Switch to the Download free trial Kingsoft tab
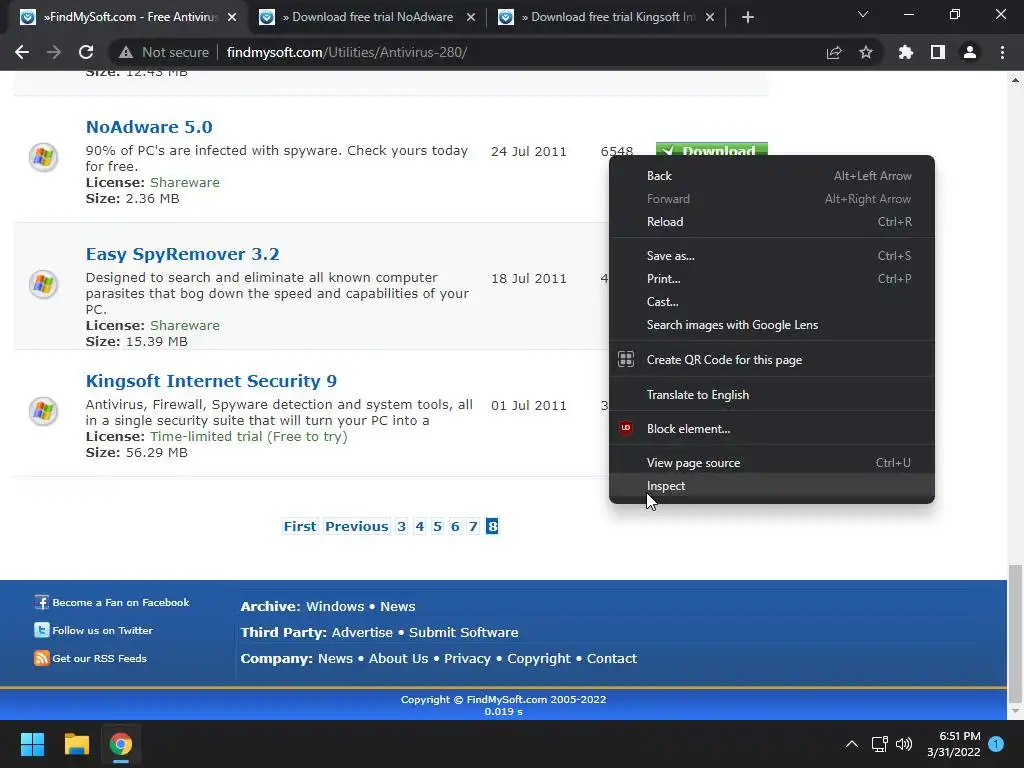Image resolution: width=1024 pixels, height=768 pixels. 606,17
